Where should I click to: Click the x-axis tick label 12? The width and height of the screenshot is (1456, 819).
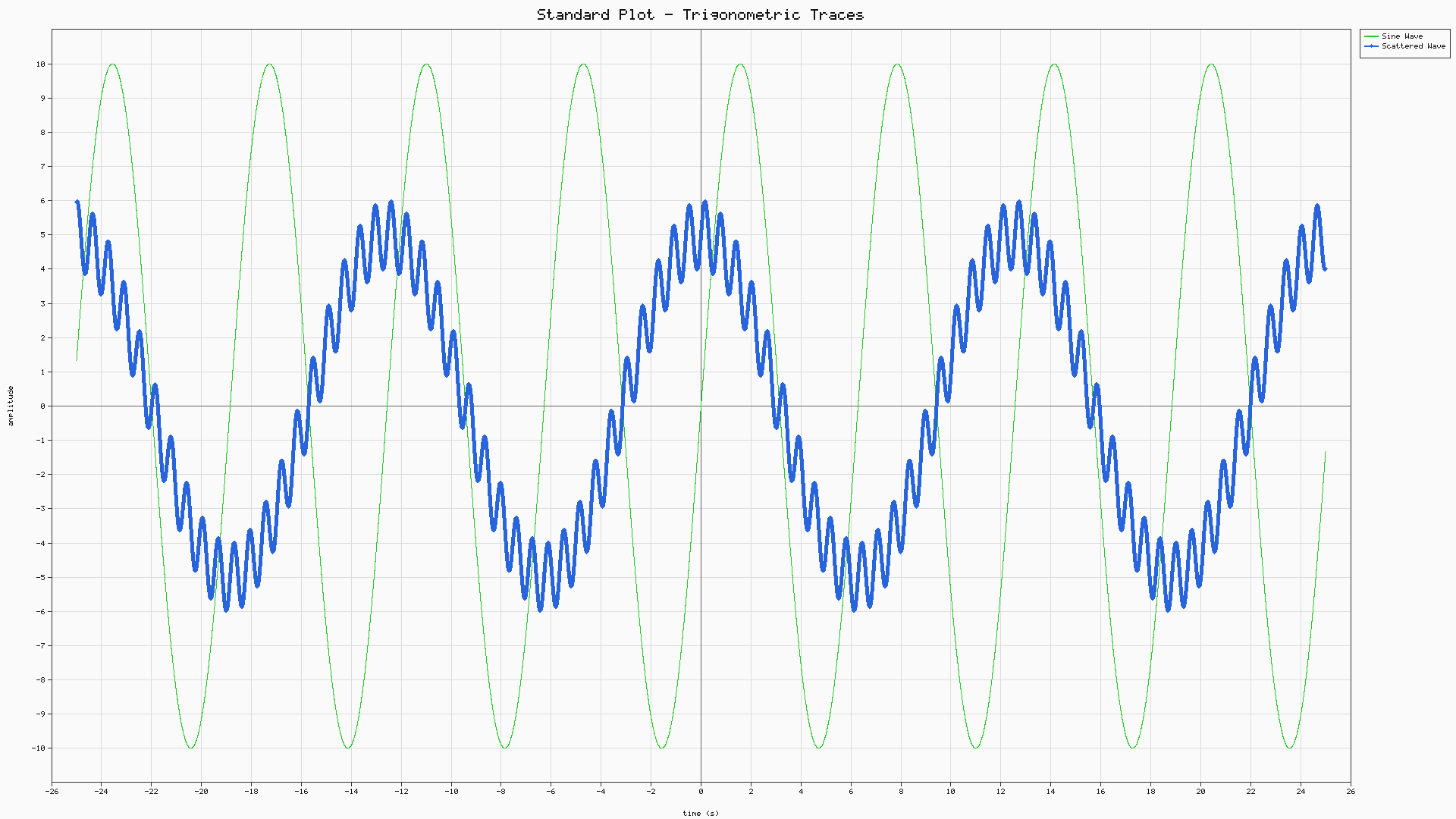pyautogui.click(x=1001, y=792)
